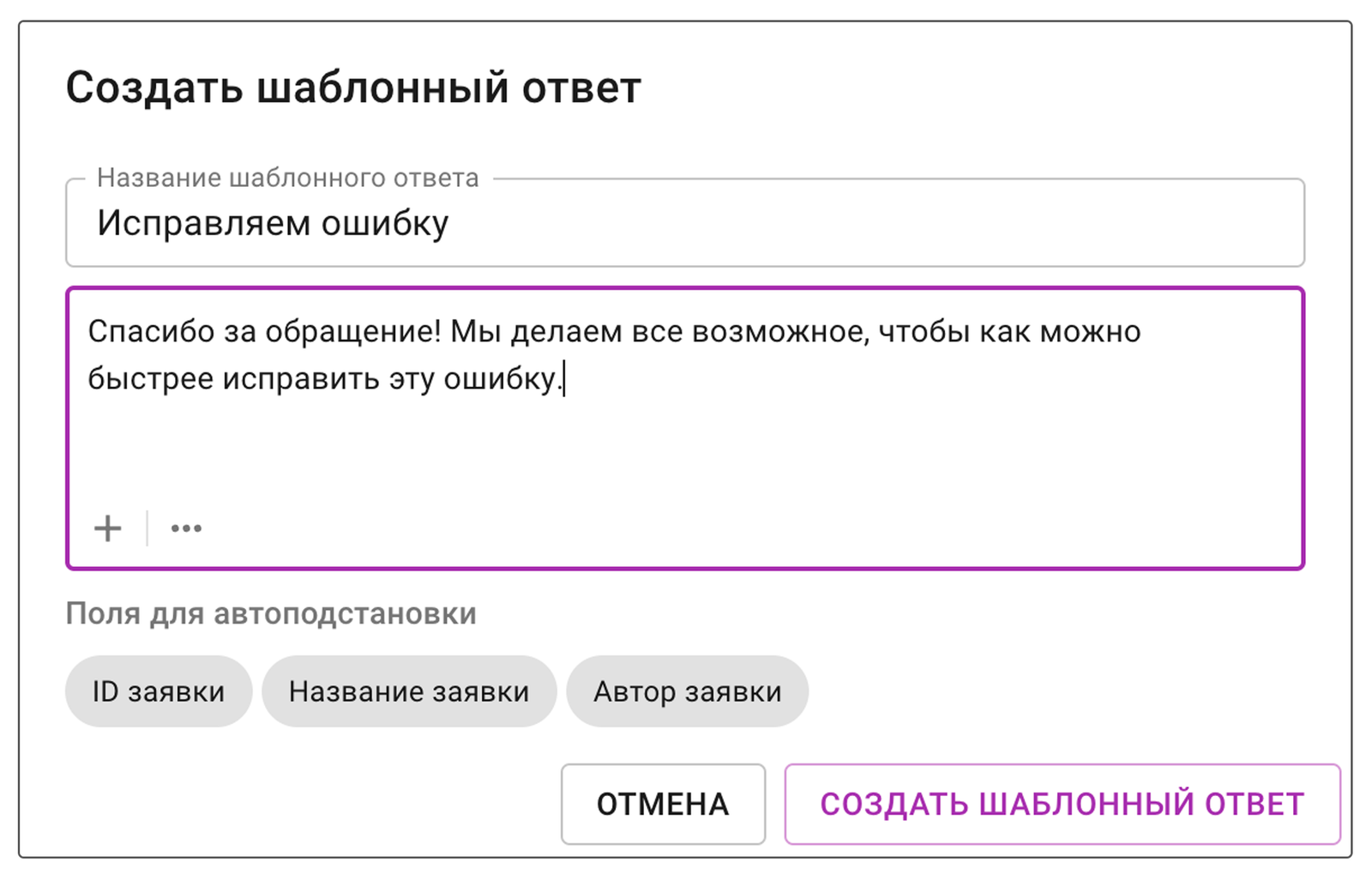1372x880 pixels.
Task: Click the "Название шаблонного ответа" field label
Action: coord(287,178)
